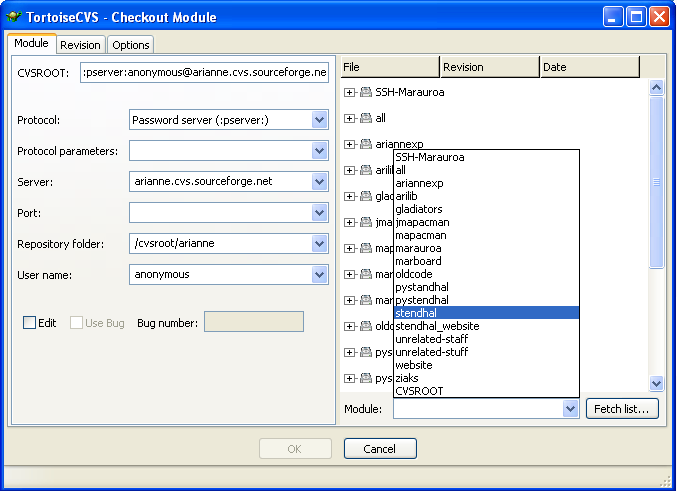Select stendhal_website from module list
Screen dimensions: 677x491
(437, 326)
